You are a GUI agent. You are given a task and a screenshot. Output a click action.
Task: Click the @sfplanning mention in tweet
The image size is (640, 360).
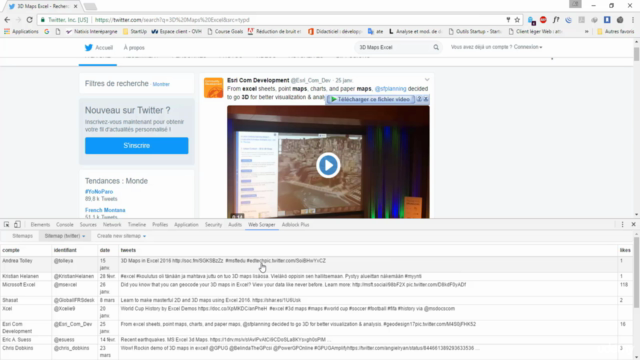(x=391, y=89)
